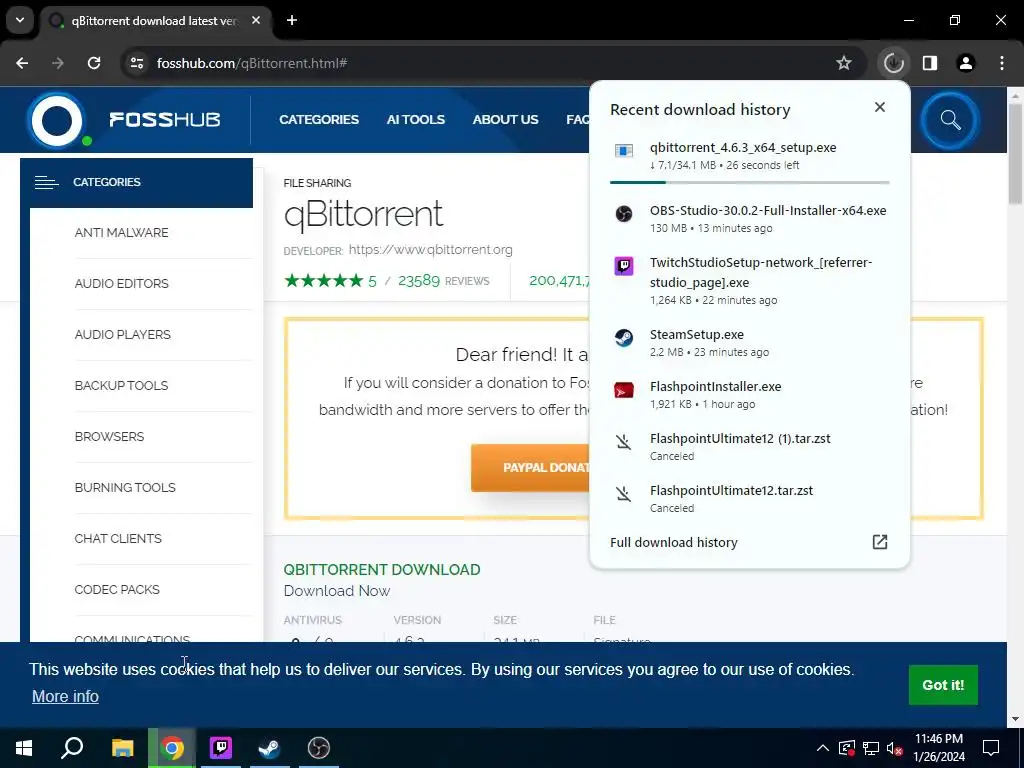The height and width of the screenshot is (768, 1024).
Task: Open the CATEGORIES top navigation menu
Action: point(319,120)
